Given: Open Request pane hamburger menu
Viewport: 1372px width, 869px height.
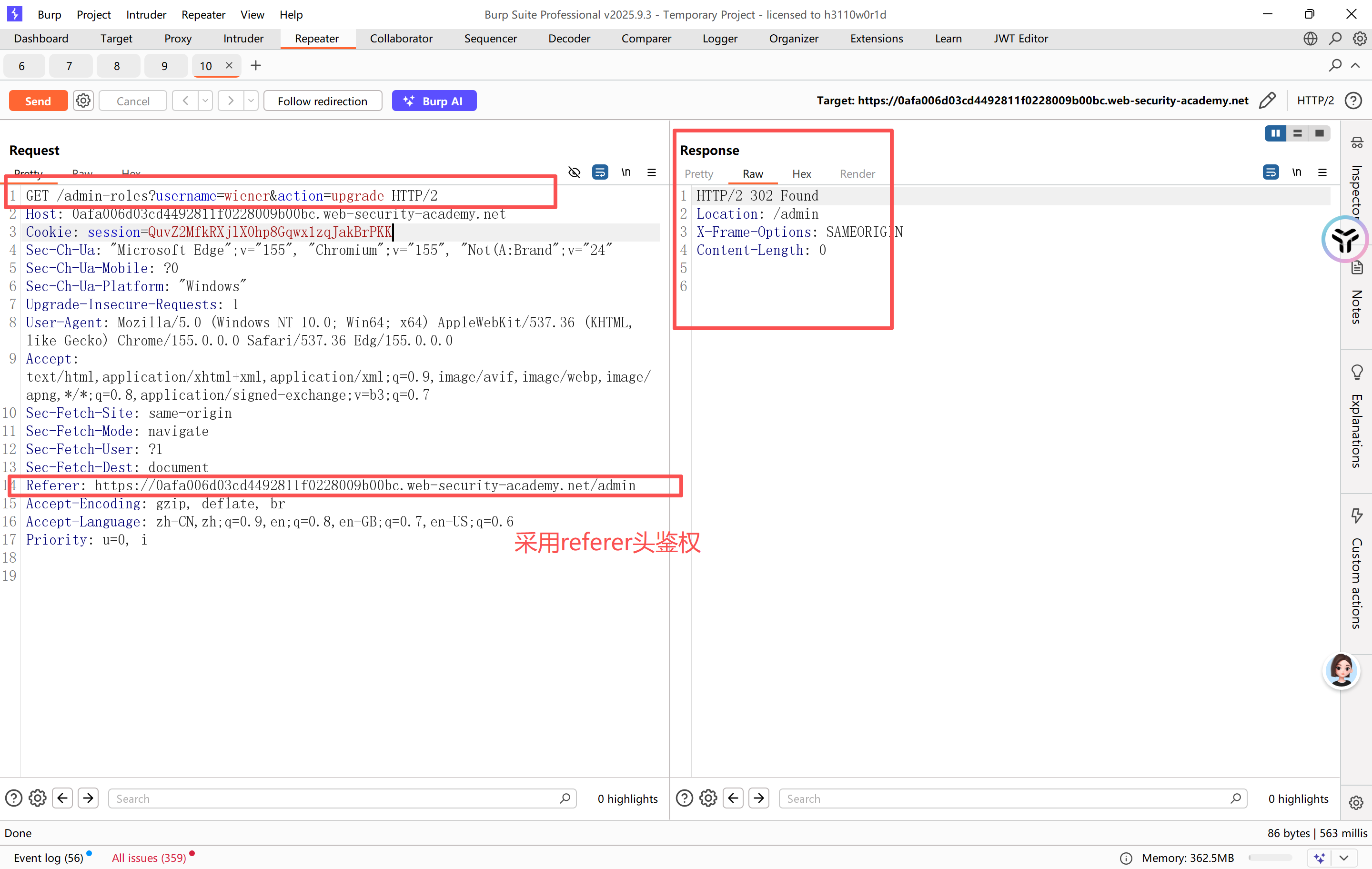Looking at the screenshot, I should pyautogui.click(x=651, y=172).
